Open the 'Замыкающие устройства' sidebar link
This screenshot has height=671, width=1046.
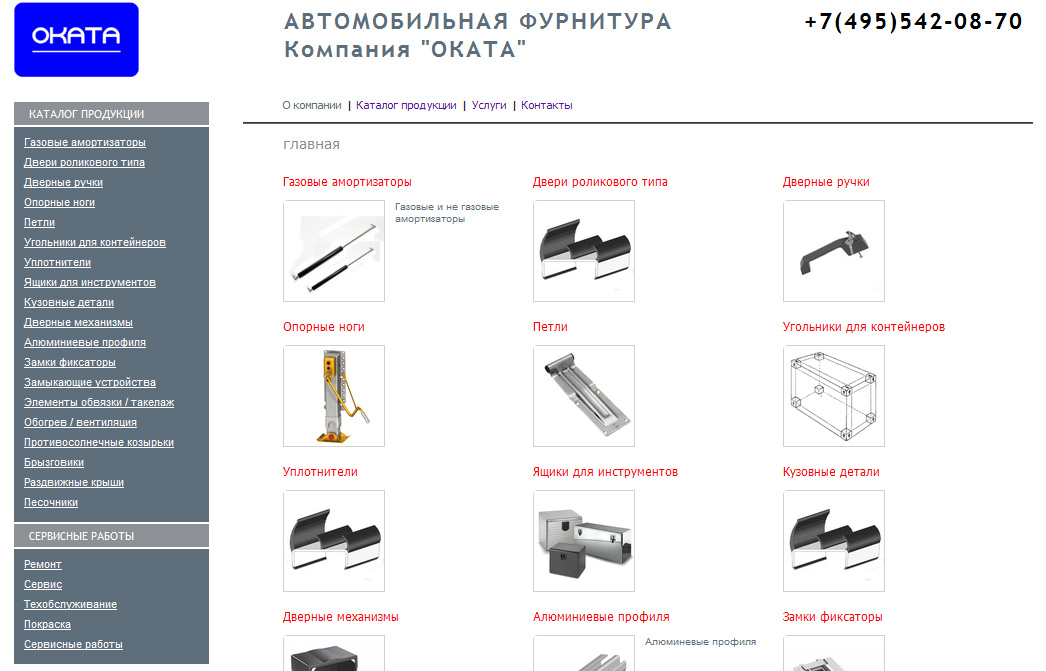(x=90, y=382)
